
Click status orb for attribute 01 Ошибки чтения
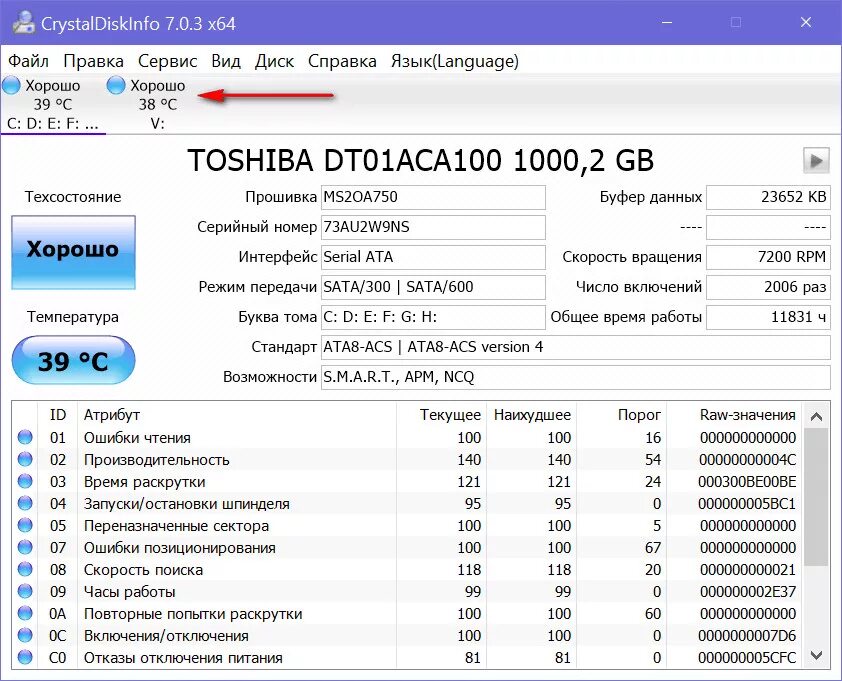click(x=25, y=437)
